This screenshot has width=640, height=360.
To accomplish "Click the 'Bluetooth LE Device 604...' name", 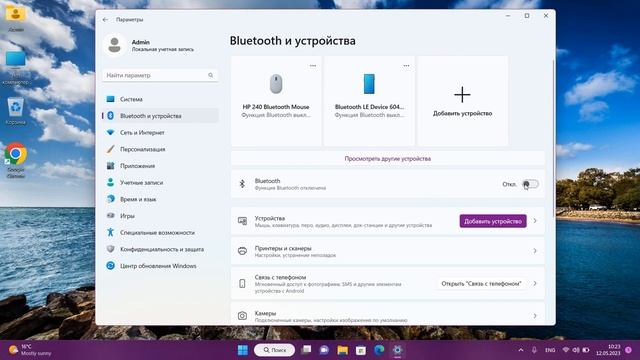I will coord(369,107).
